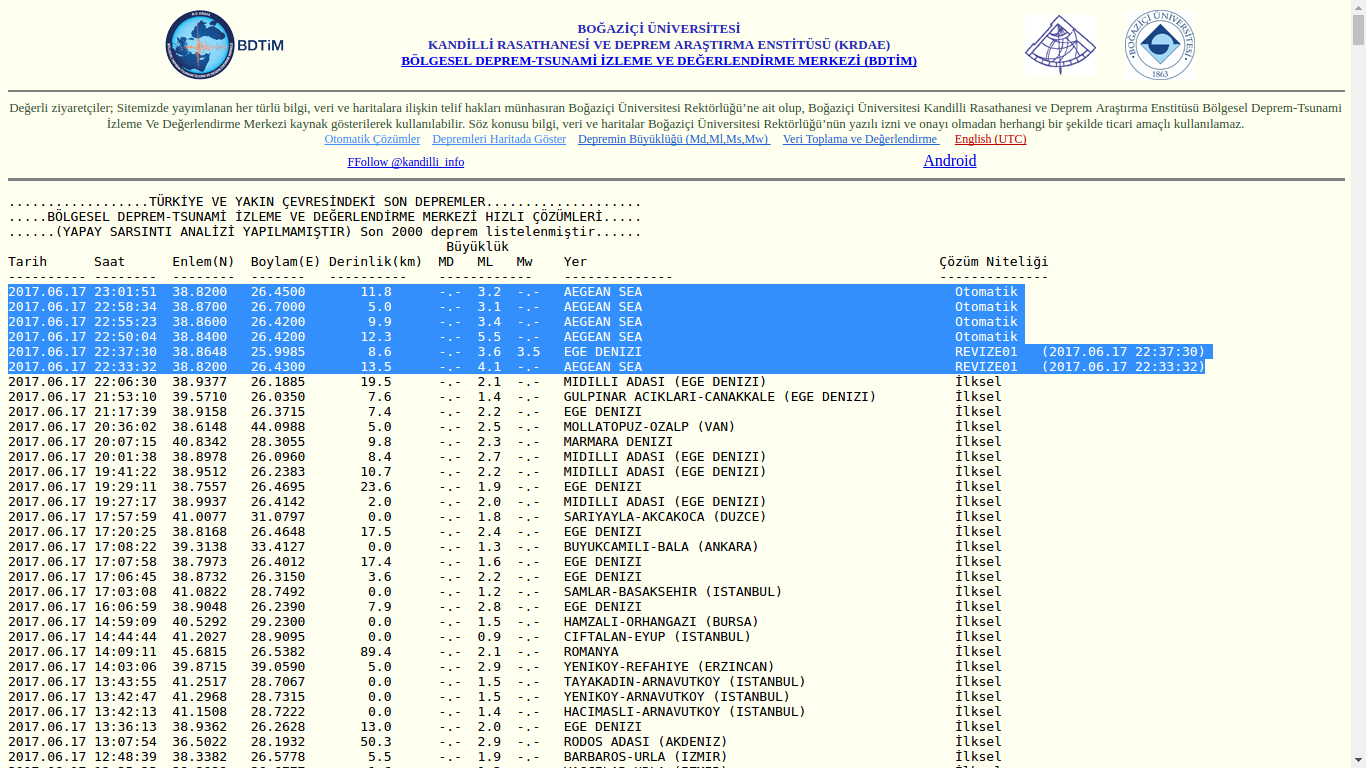Click the 22:06:30 MIDILLI ADASI (EGE DENIZI) entry
Screen dimensions: 1366x768
(x=665, y=382)
